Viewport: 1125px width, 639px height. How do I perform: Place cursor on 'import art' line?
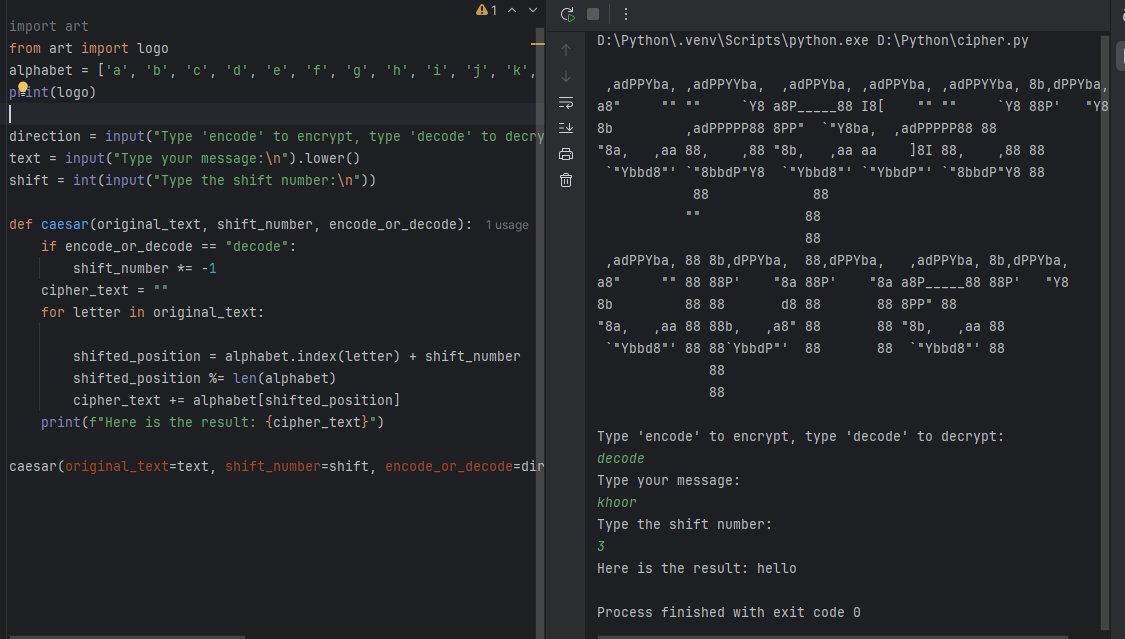[49, 27]
